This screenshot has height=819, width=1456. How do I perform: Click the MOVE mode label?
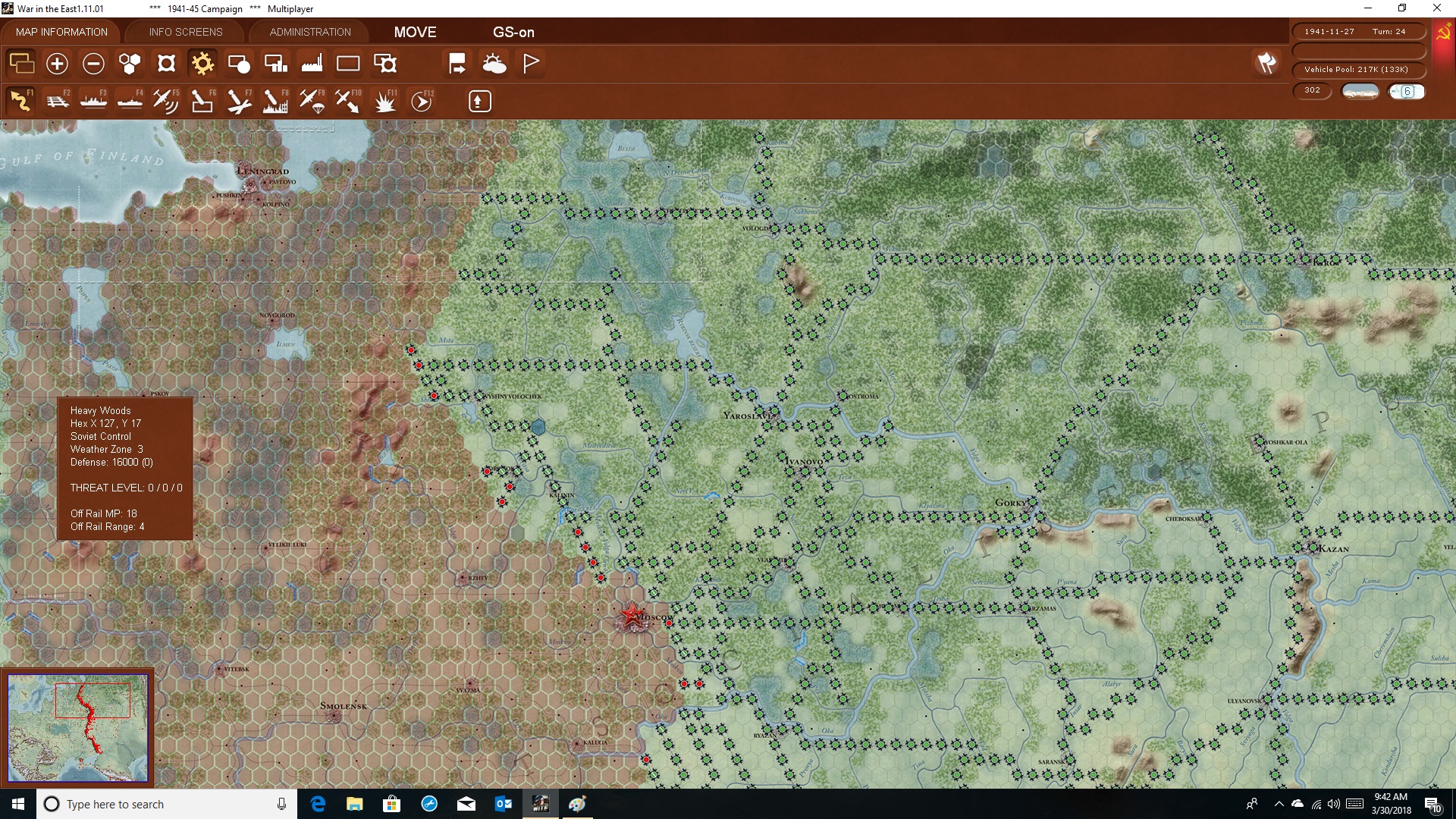click(x=415, y=32)
